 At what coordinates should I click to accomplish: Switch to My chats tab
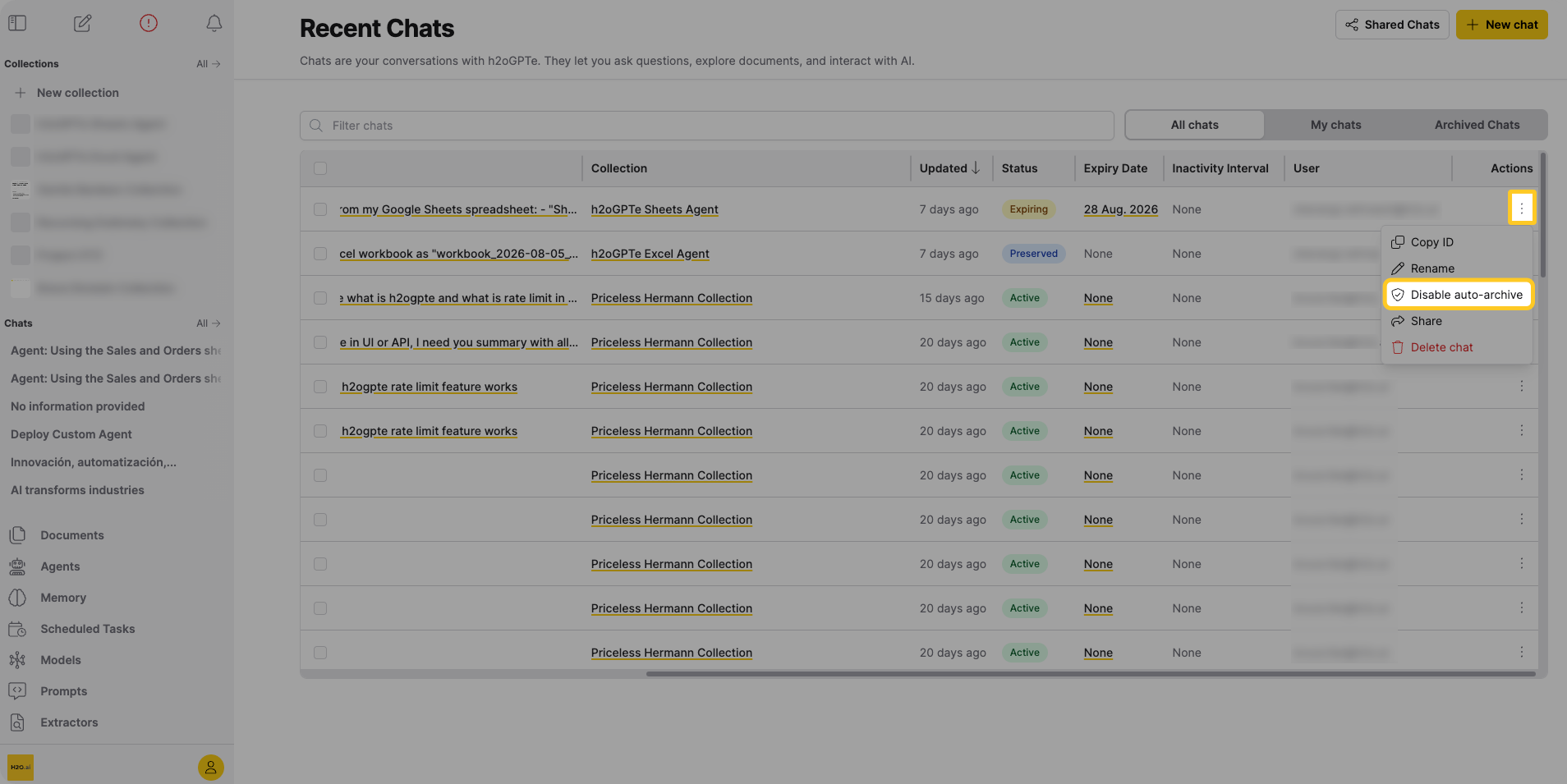[1335, 125]
